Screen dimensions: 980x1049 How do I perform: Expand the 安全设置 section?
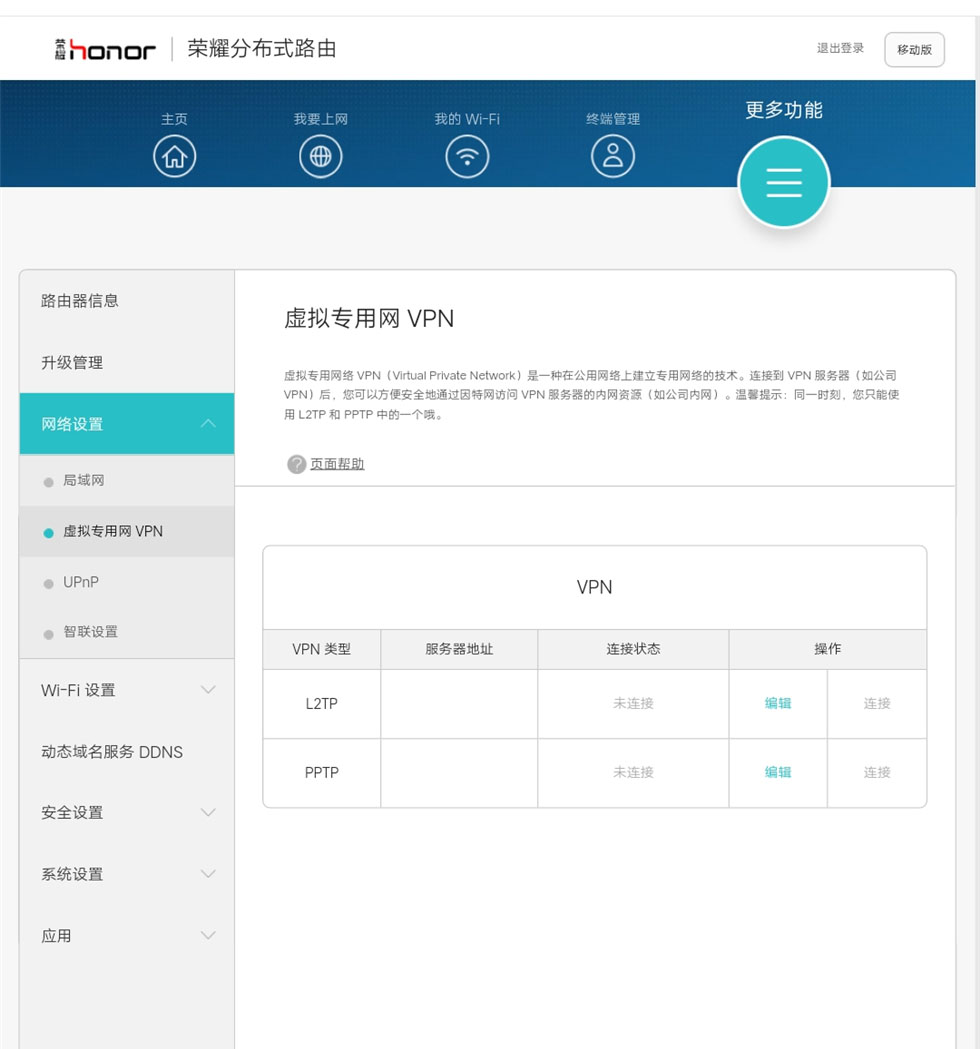207,813
